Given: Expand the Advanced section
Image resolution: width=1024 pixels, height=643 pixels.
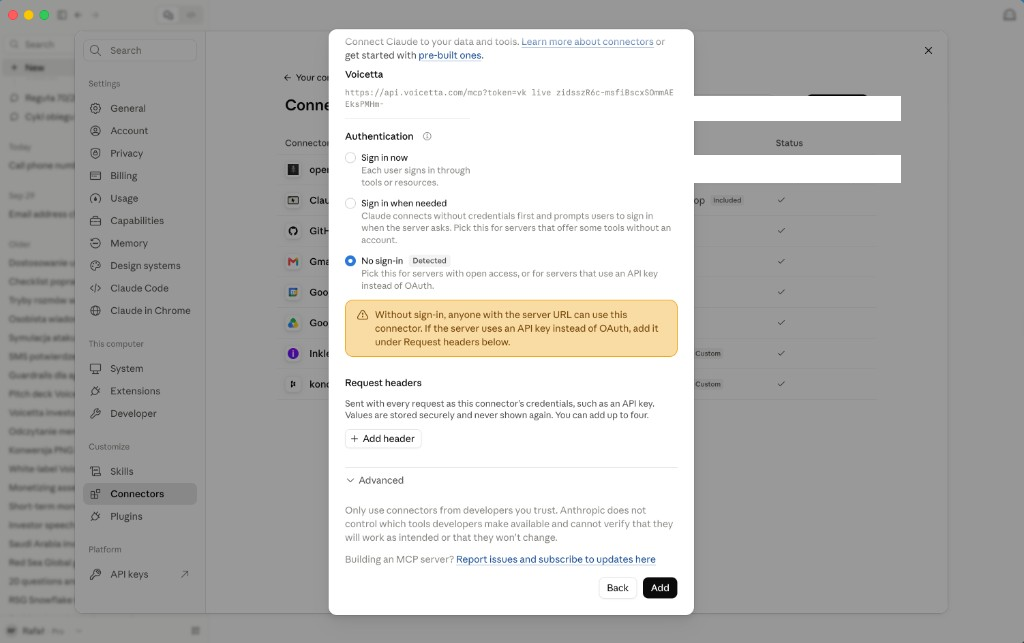Looking at the screenshot, I should (x=375, y=480).
